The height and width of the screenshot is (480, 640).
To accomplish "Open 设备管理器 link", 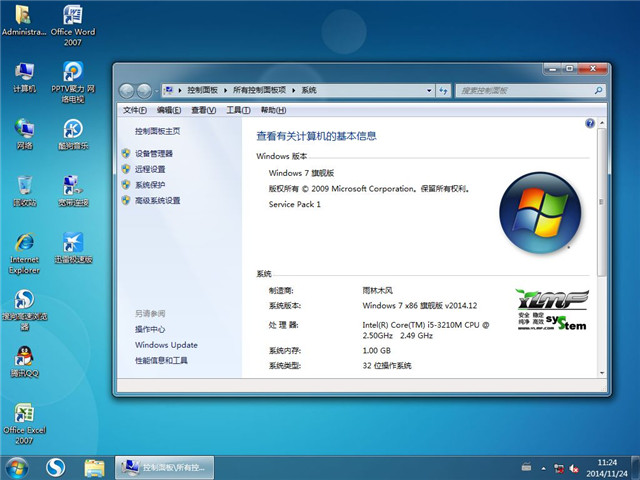I will pyautogui.click(x=154, y=153).
